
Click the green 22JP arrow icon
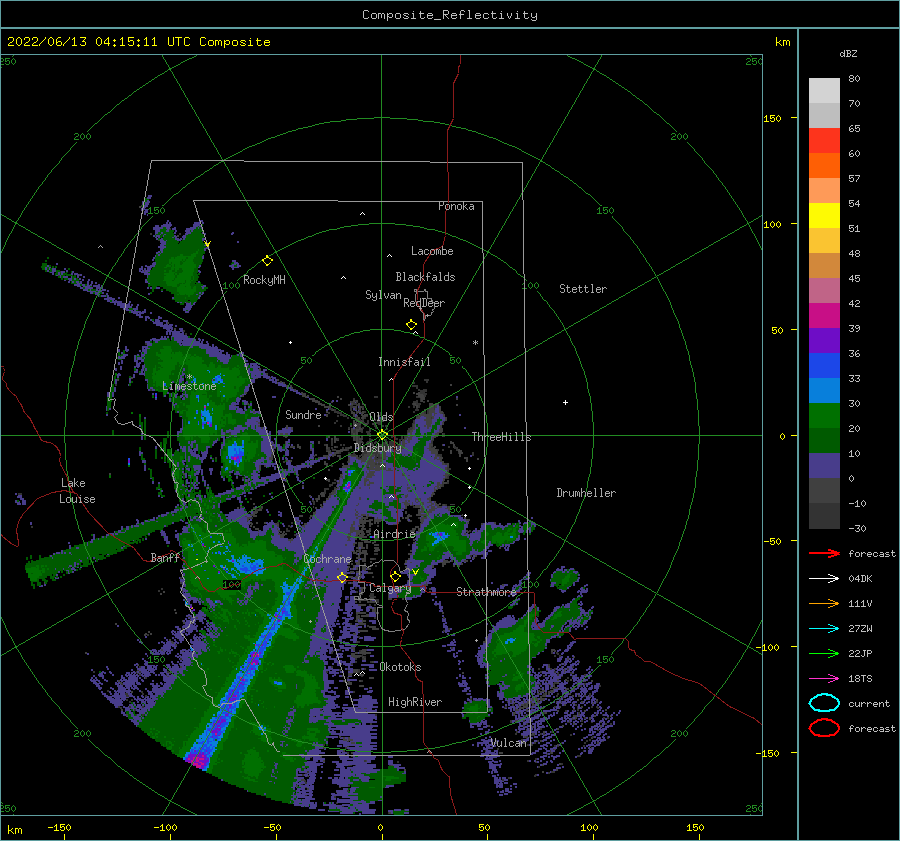click(x=824, y=653)
